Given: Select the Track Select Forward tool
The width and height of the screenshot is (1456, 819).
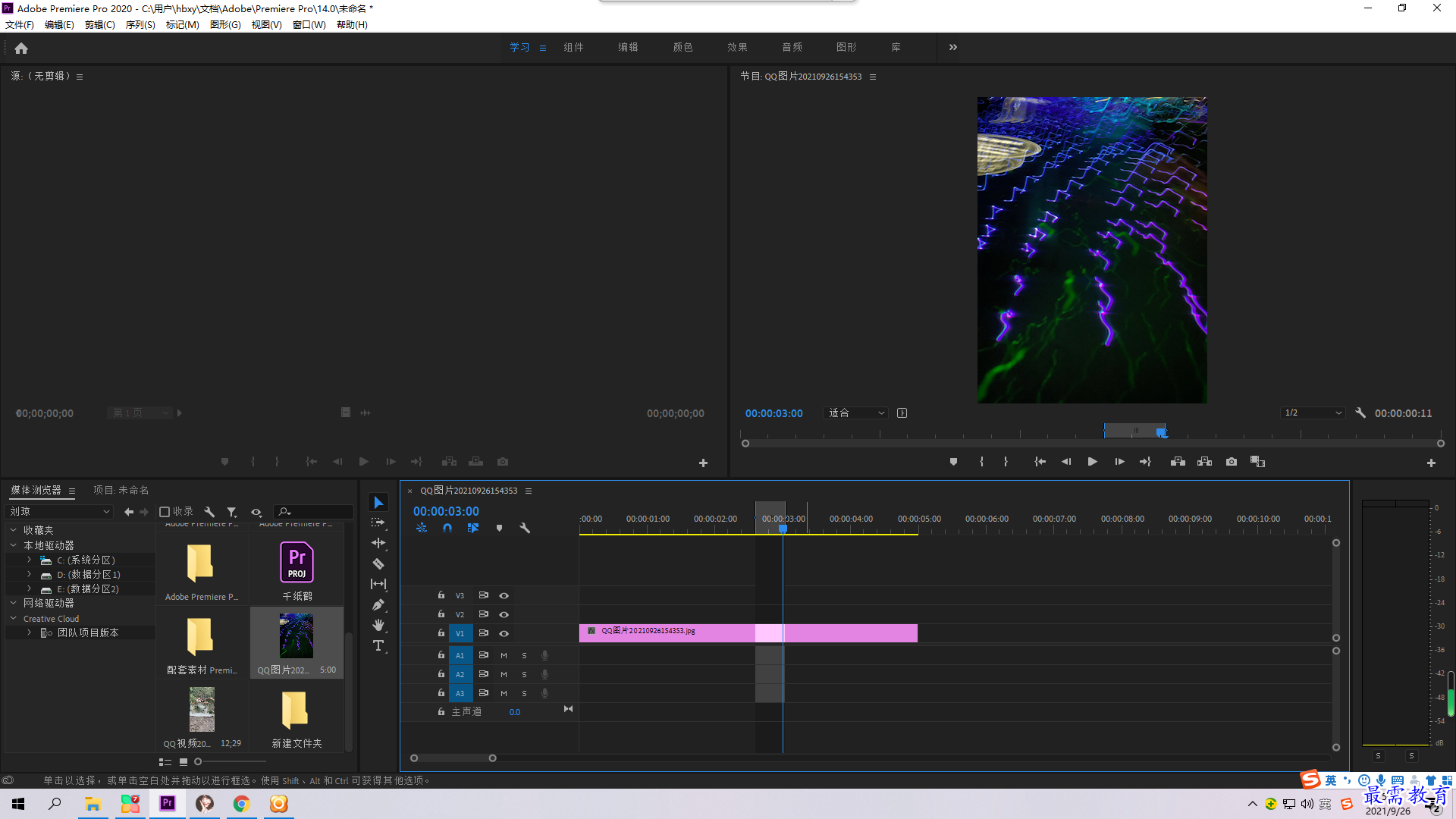Looking at the screenshot, I should 378,522.
